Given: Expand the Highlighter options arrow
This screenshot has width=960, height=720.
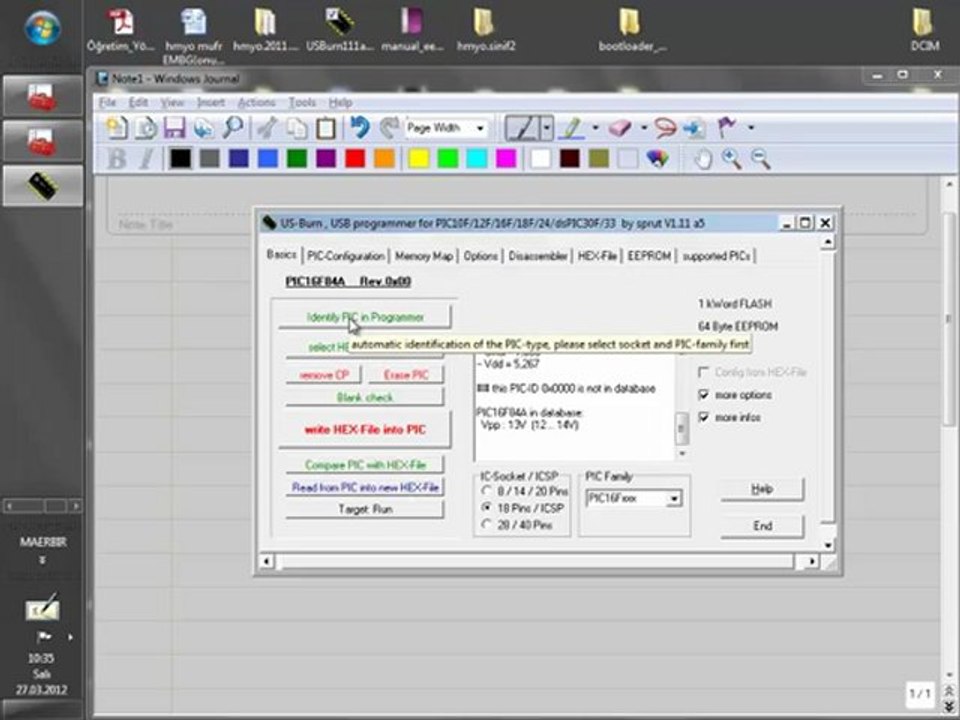Looking at the screenshot, I should pos(595,128).
